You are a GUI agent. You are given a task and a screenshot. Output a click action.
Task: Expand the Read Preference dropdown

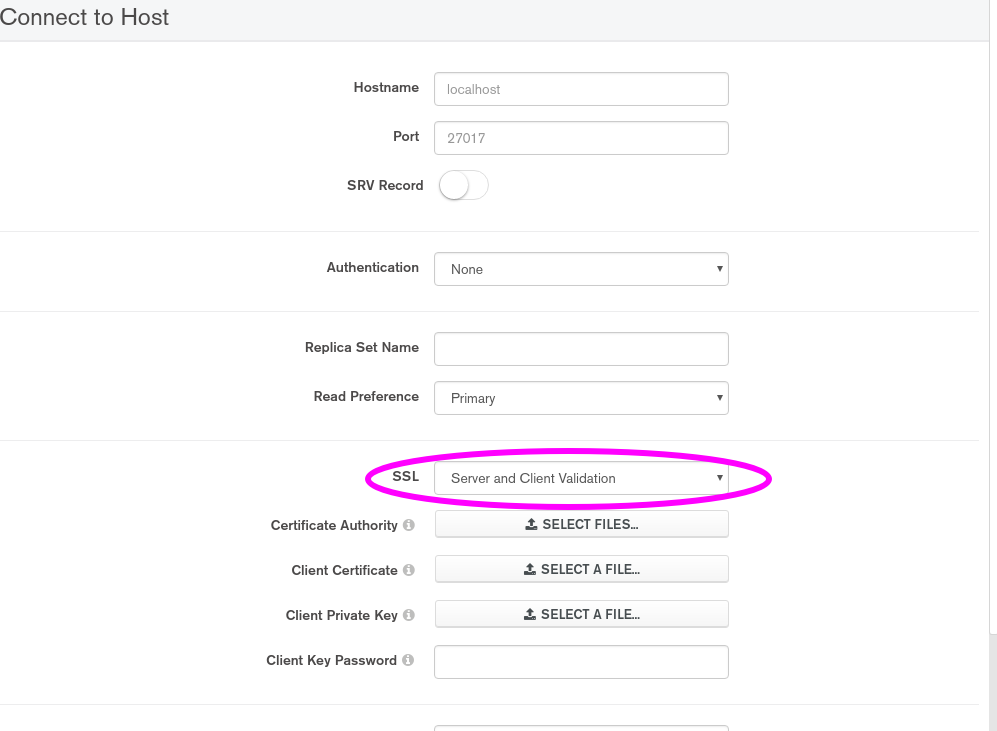pos(581,398)
